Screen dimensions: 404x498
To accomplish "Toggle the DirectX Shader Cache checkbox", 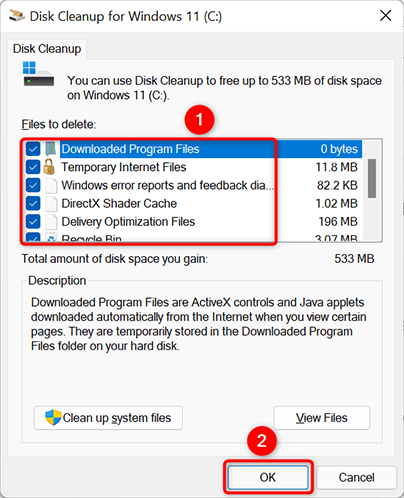I will (x=33, y=203).
